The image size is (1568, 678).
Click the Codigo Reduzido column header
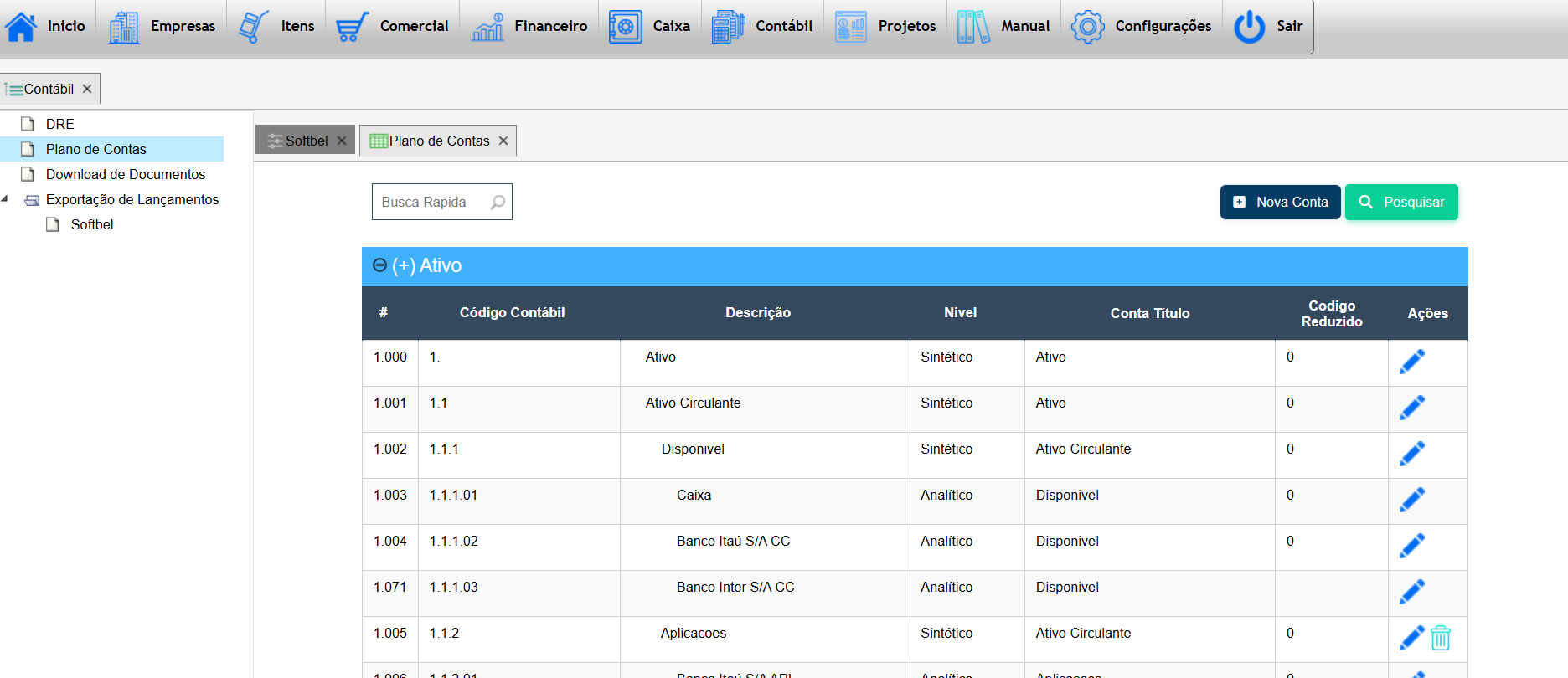pos(1332,313)
